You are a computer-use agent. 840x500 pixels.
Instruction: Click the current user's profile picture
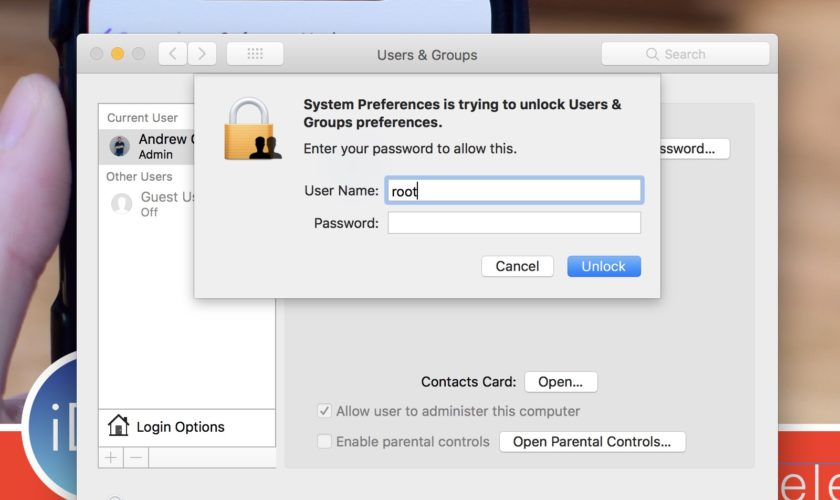coord(120,146)
